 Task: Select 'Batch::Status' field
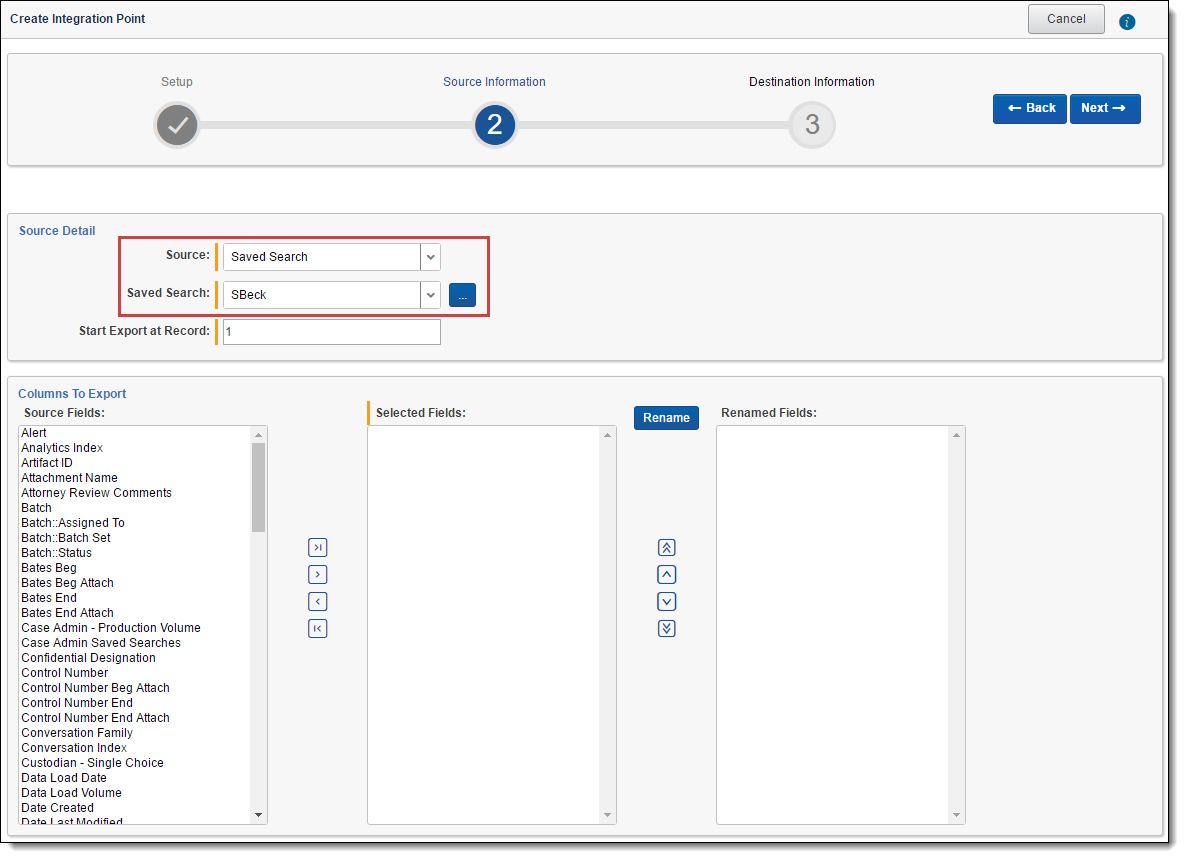[57, 553]
